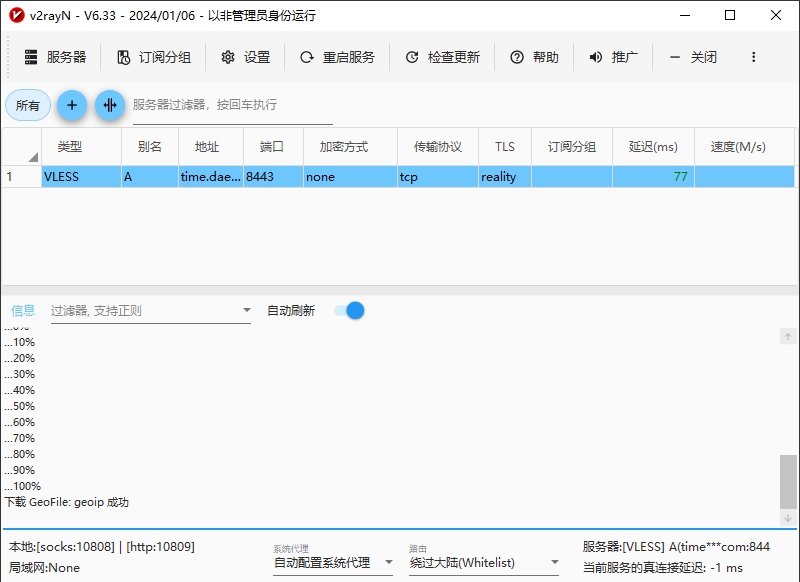Screen dimensions: 800x582
Task: Open the 设置 settings gear menu
Action: 245,57
